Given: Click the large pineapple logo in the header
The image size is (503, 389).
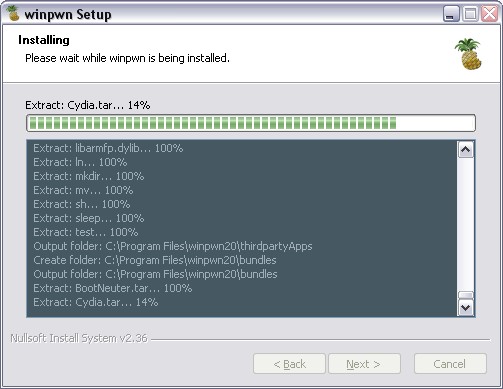Looking at the screenshot, I should pos(468,54).
